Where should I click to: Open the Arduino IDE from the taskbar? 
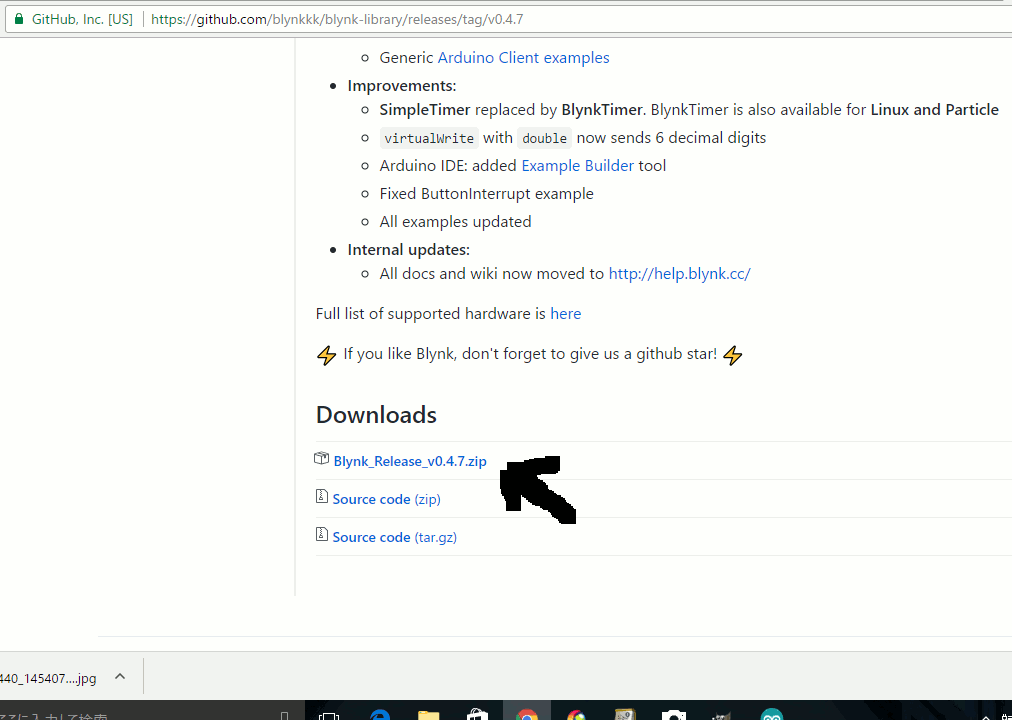tap(772, 714)
